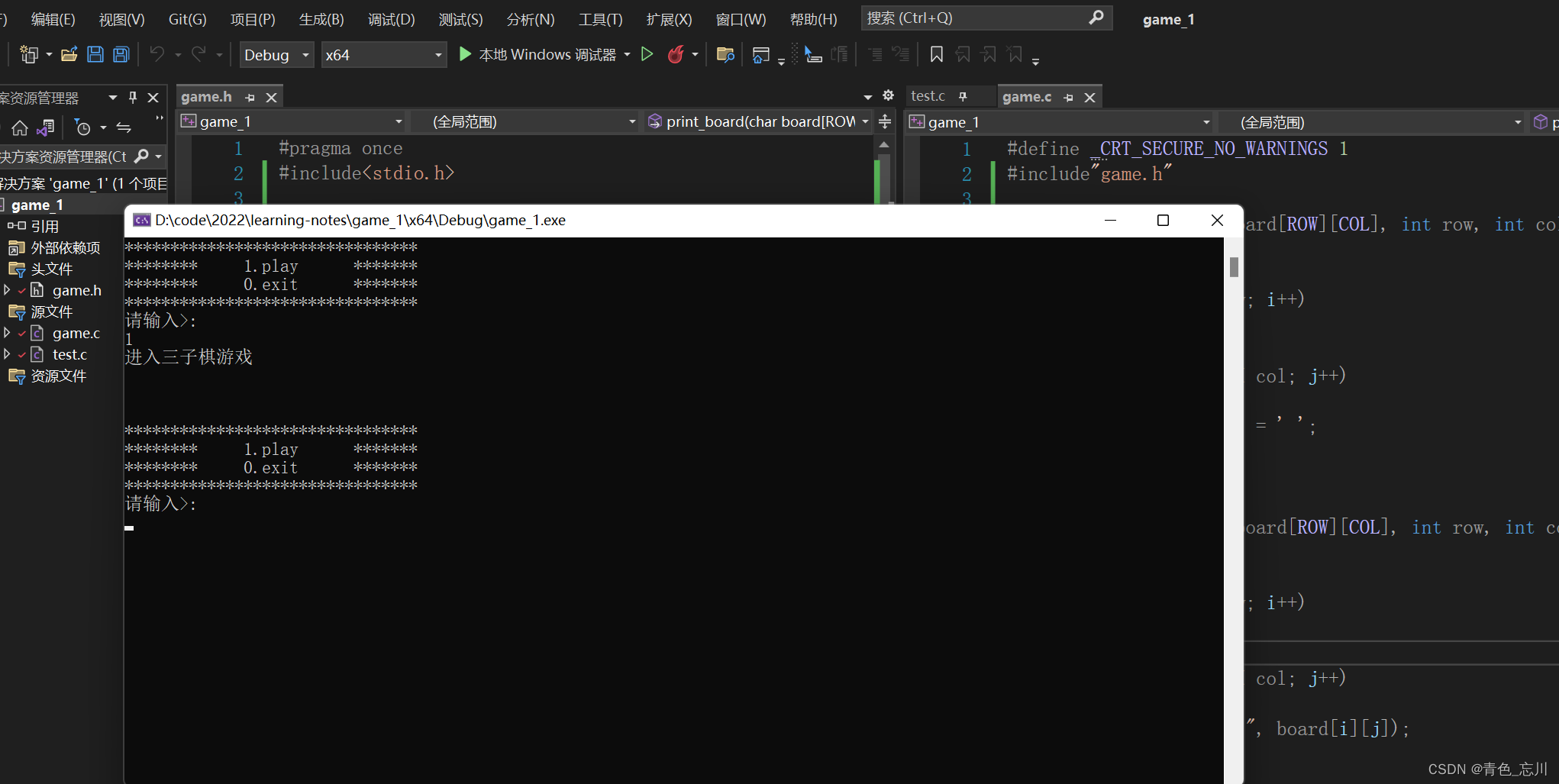This screenshot has height=784, width=1559.
Task: Click the 搜索 (Ctrl+Q) search box
Action: coord(986,18)
